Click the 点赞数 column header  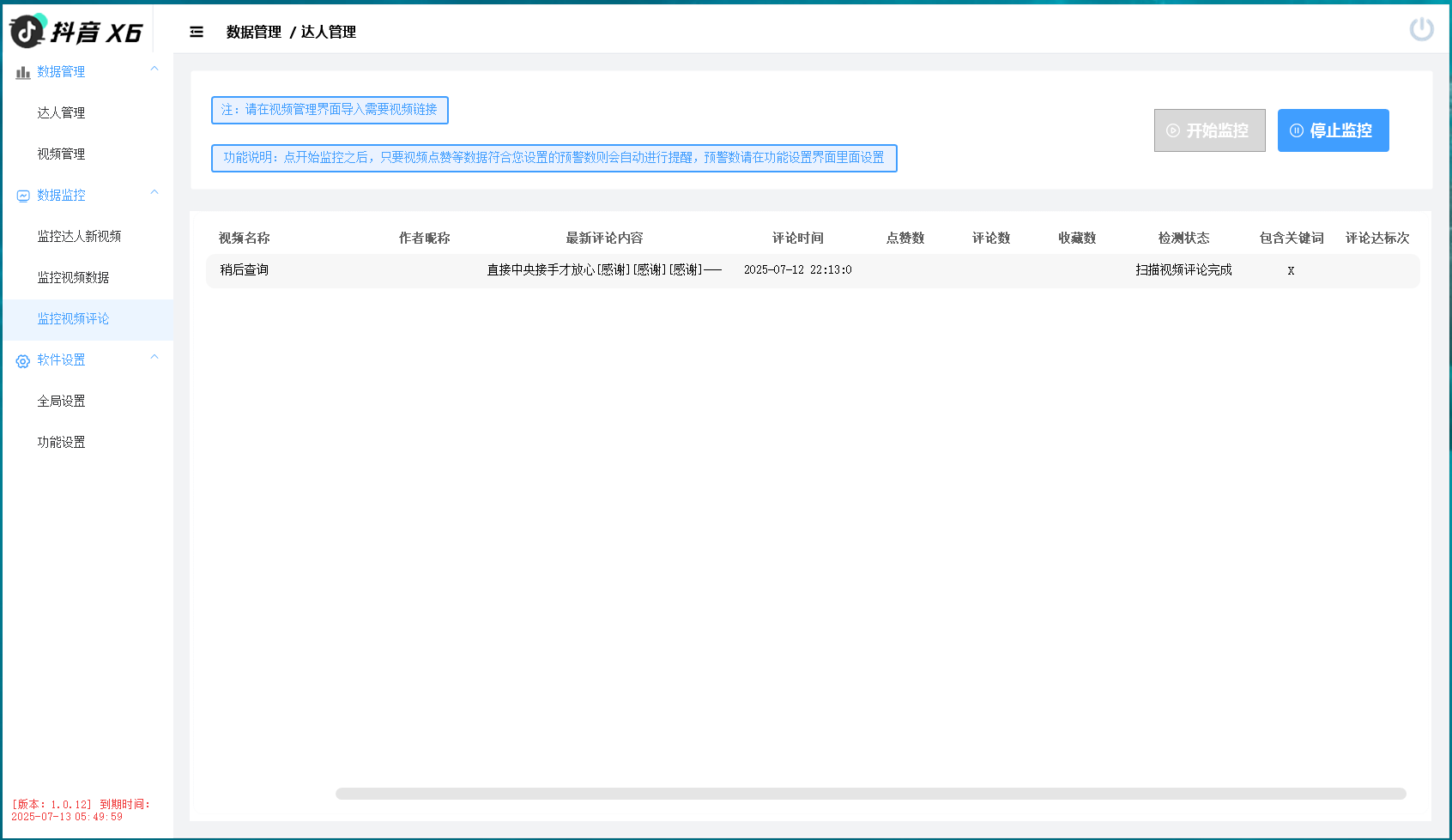[x=905, y=239]
